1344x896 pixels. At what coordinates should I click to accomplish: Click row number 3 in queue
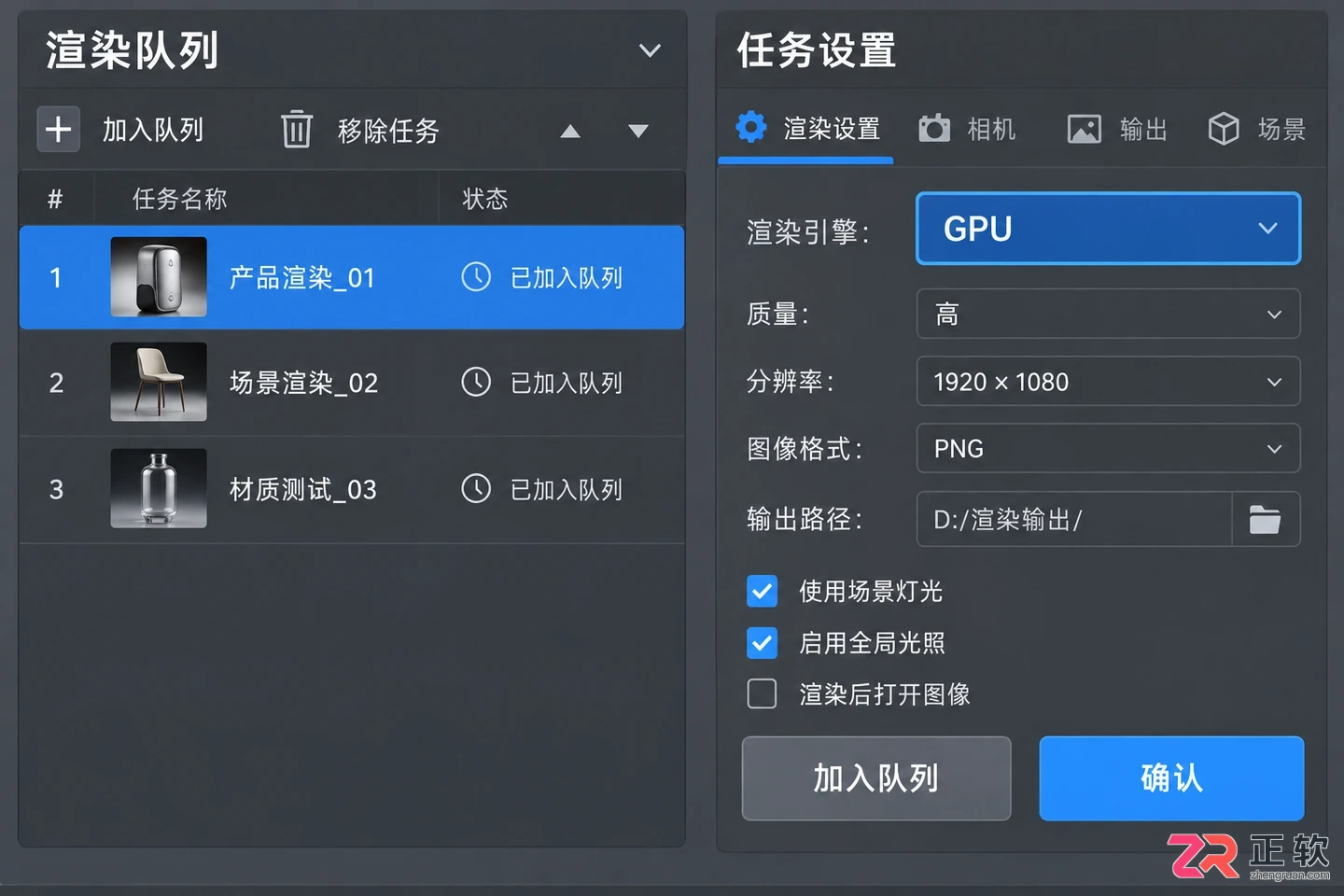pos(56,489)
